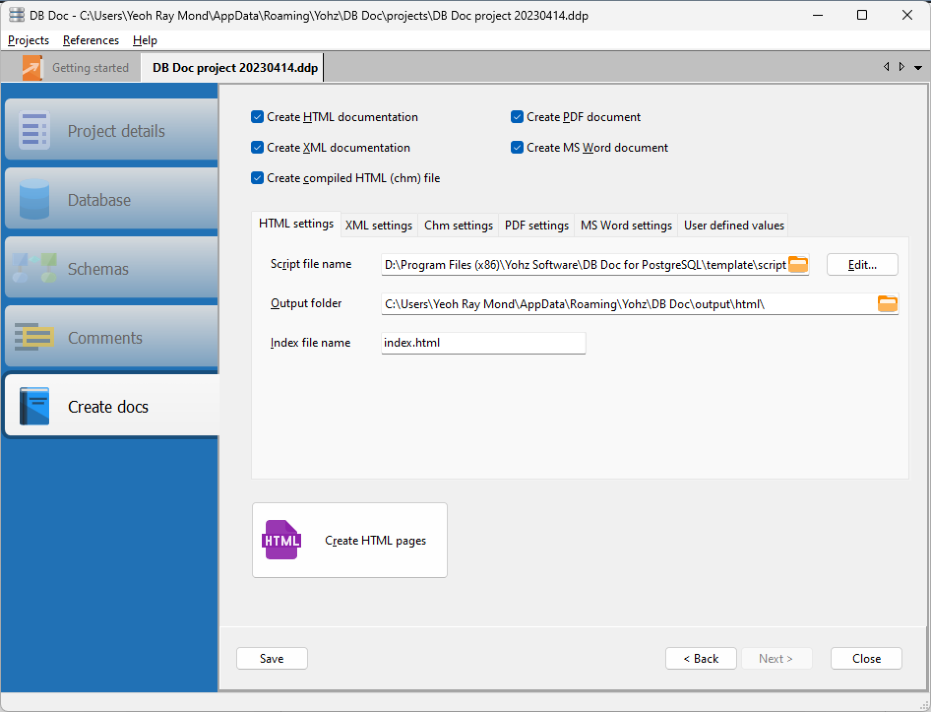Open the Schemas sidebar section
This screenshot has height=712, width=931.
pyautogui.click(x=112, y=269)
